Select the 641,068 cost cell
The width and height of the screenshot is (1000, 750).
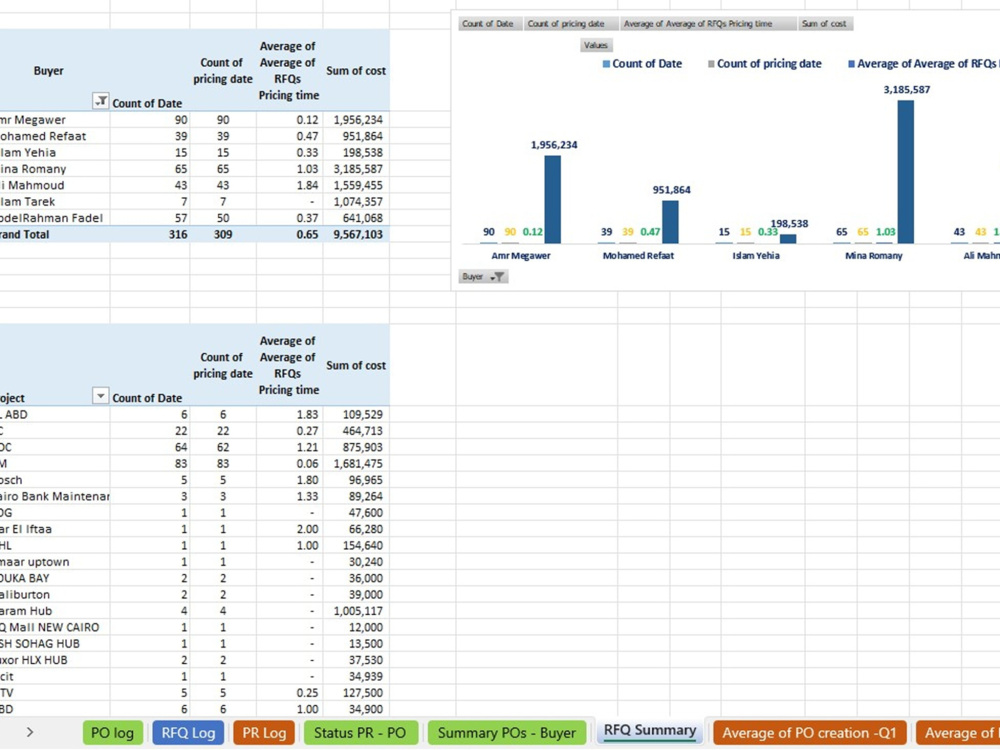click(355, 218)
